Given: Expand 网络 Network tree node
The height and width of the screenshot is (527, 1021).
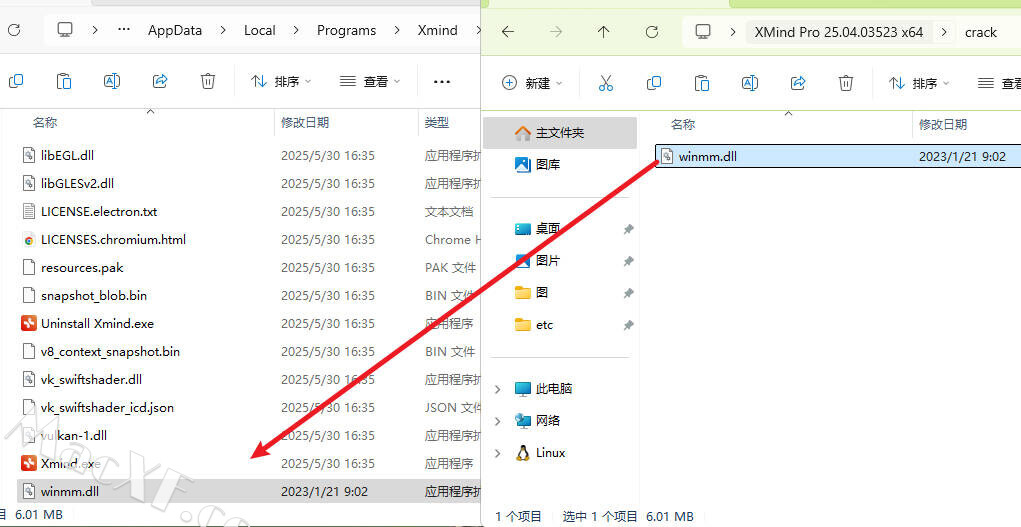Looking at the screenshot, I should point(498,421).
